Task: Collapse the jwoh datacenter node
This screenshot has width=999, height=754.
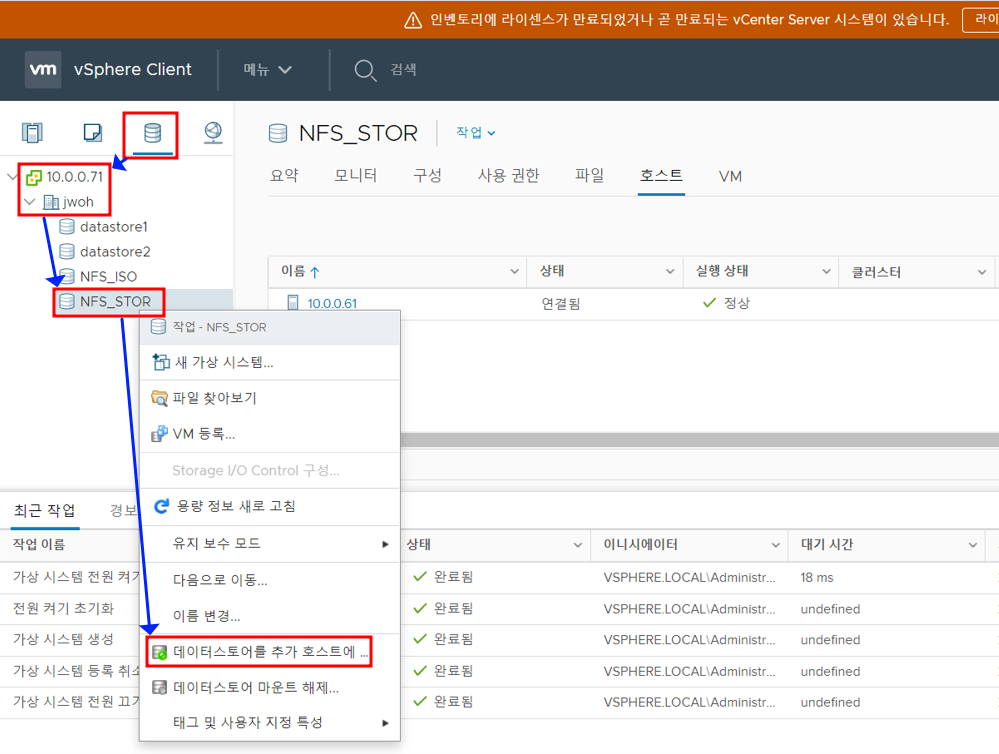Action: 29,202
